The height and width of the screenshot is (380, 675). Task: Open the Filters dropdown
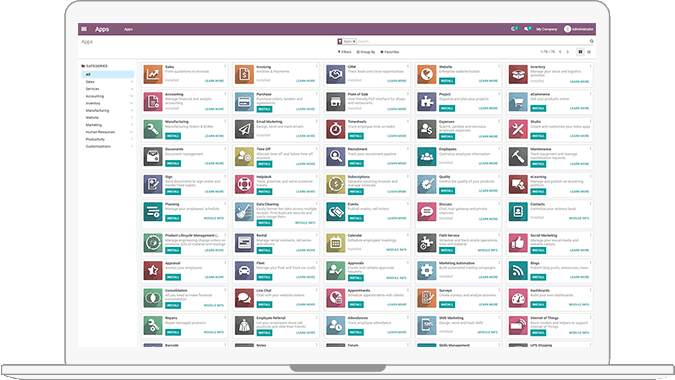[344, 52]
